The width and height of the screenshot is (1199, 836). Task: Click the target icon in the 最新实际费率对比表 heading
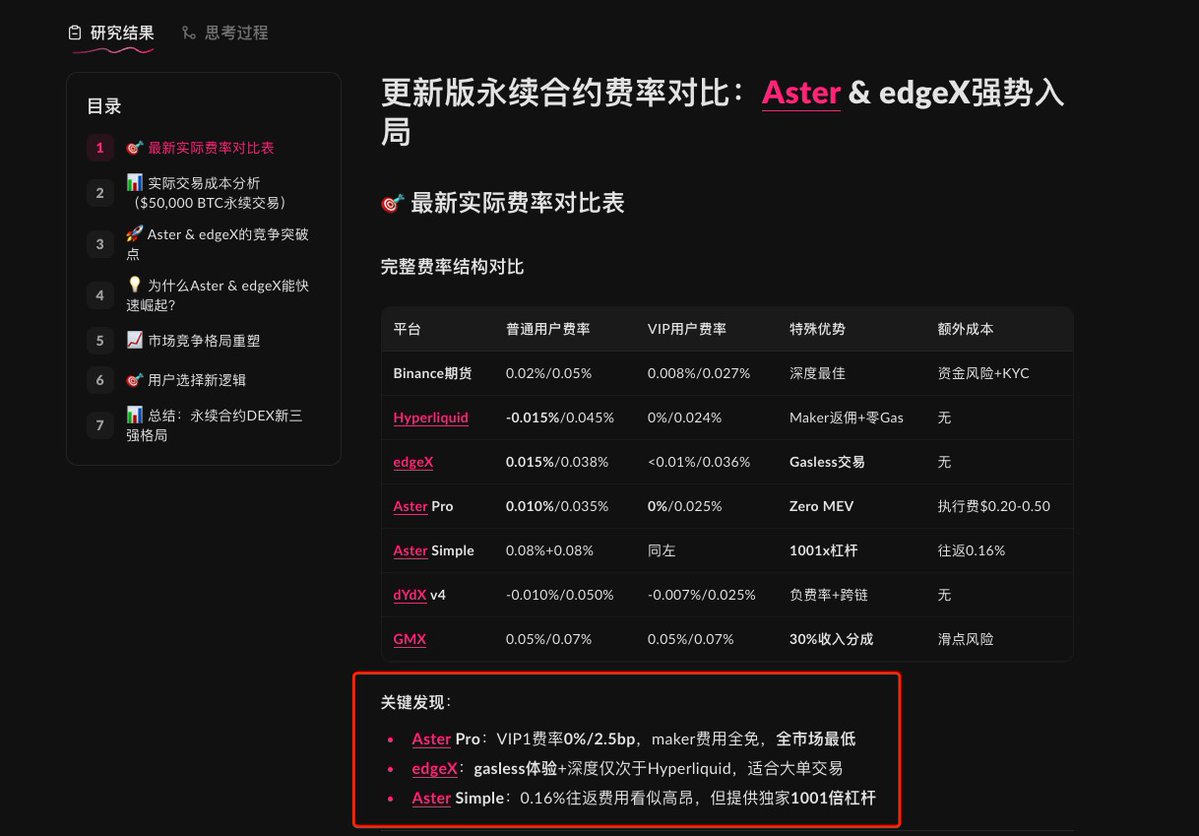tap(392, 203)
